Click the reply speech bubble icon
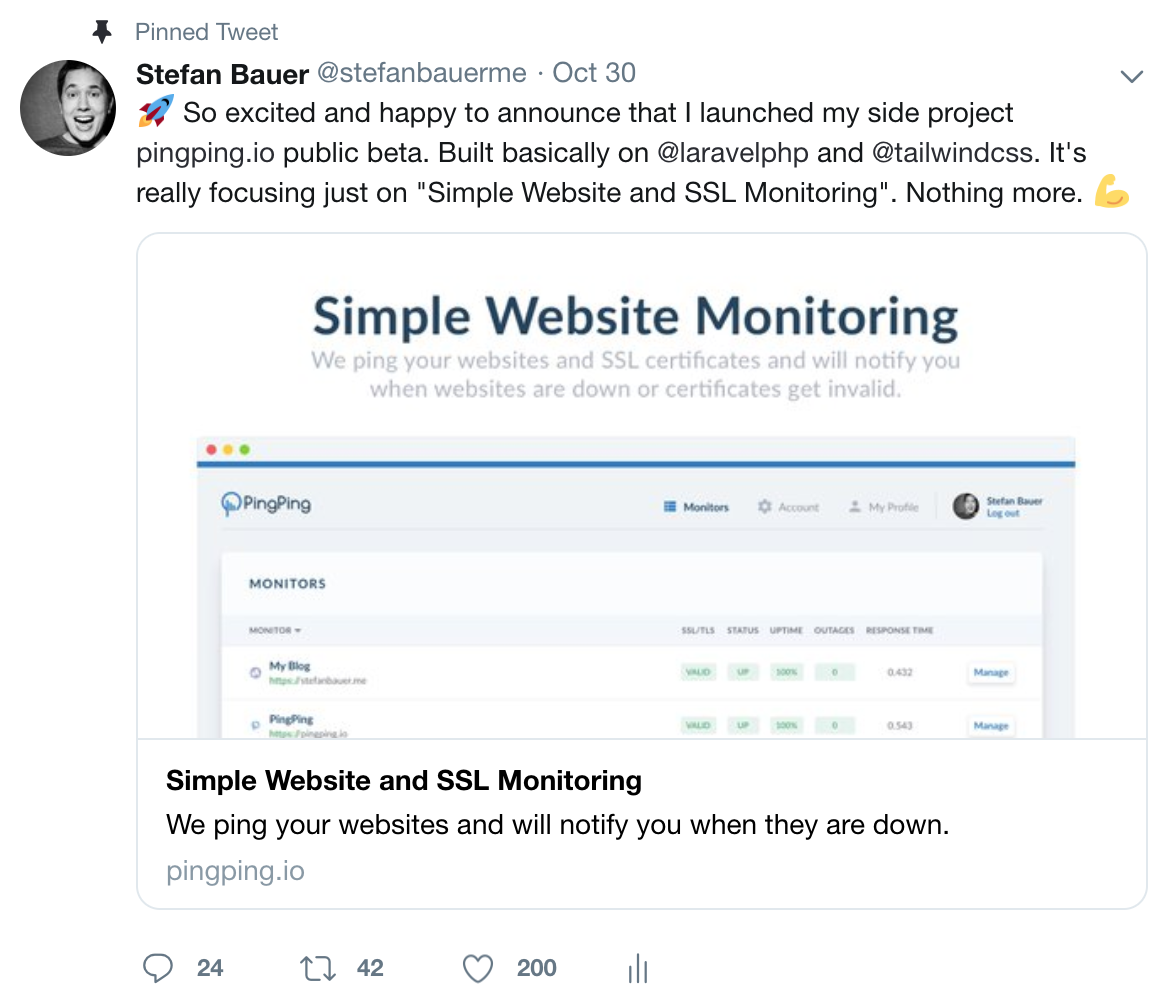Screen dimensions: 1168x1000 point(157,967)
